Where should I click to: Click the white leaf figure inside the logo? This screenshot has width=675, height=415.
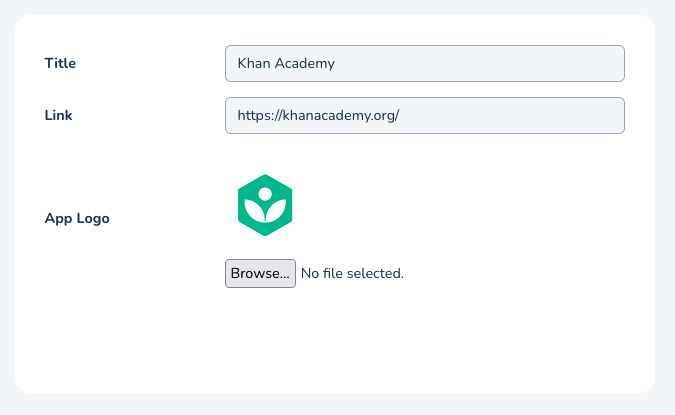click(264, 210)
